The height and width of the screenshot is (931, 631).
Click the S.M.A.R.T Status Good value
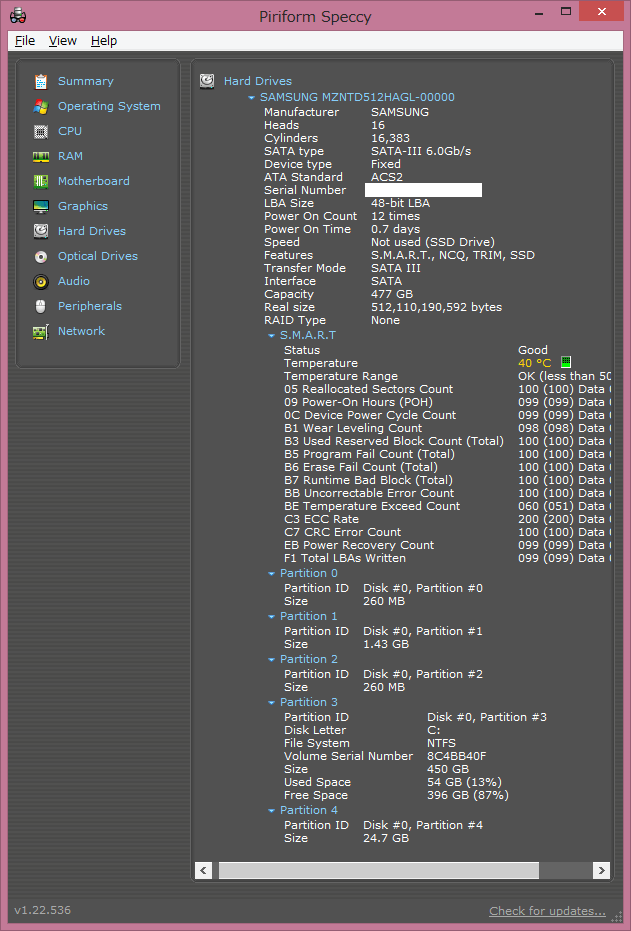532,350
